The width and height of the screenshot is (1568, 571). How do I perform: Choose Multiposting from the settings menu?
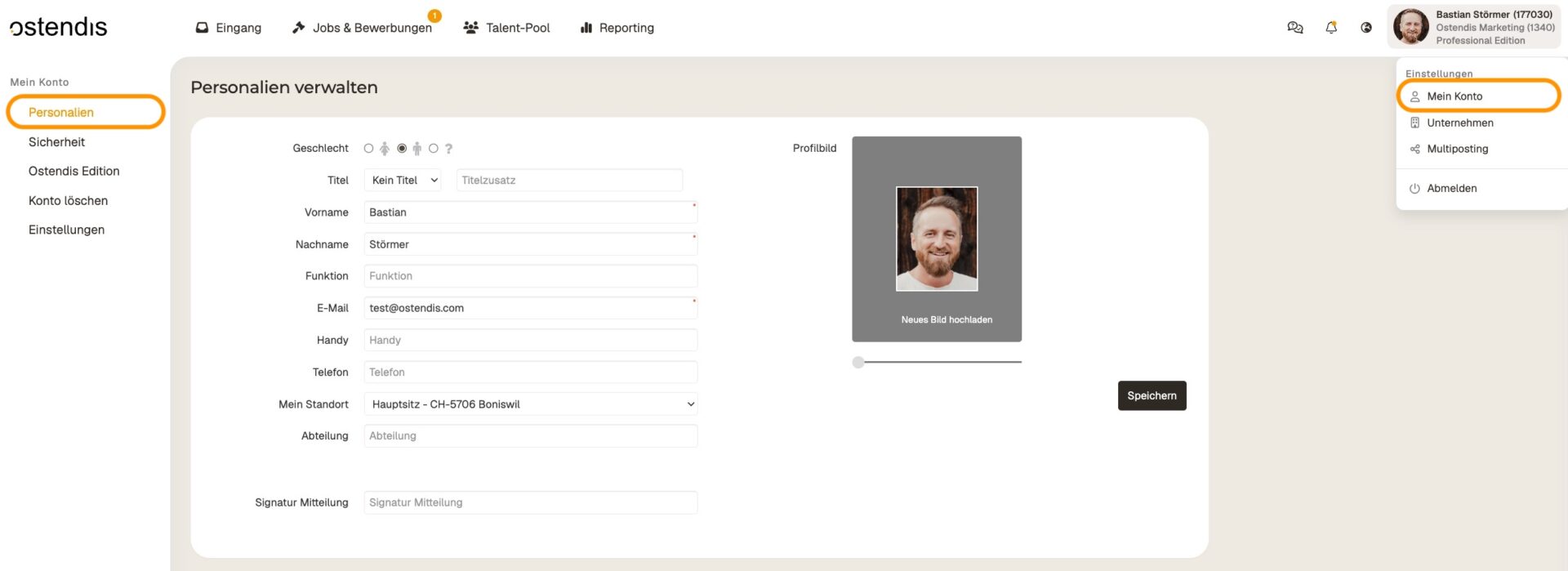(1457, 149)
